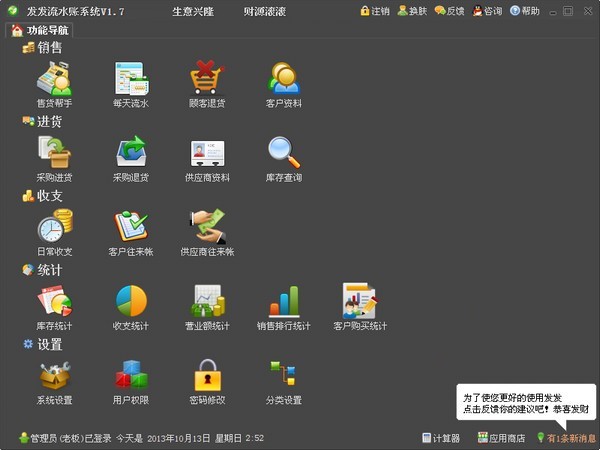
Task: Launch 采购进货 purchase stock-in
Action: tap(54, 153)
